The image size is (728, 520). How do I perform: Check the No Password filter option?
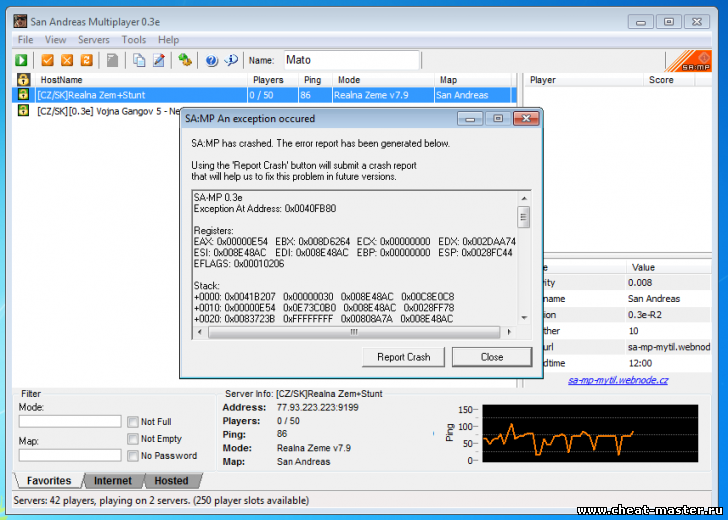click(x=133, y=456)
